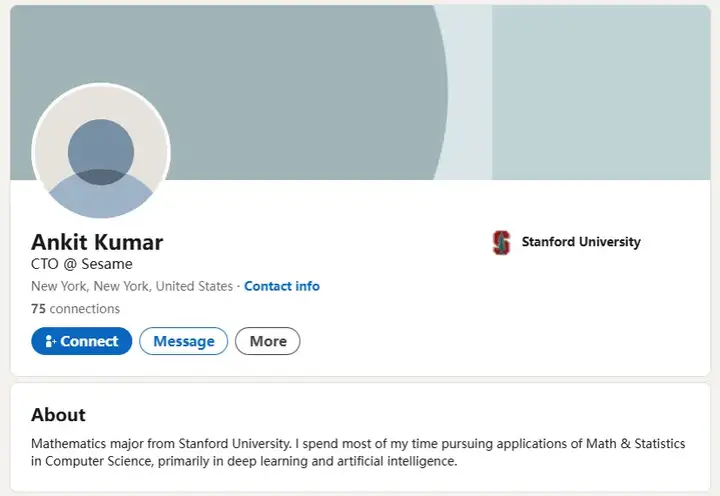Open the Message button

184,341
